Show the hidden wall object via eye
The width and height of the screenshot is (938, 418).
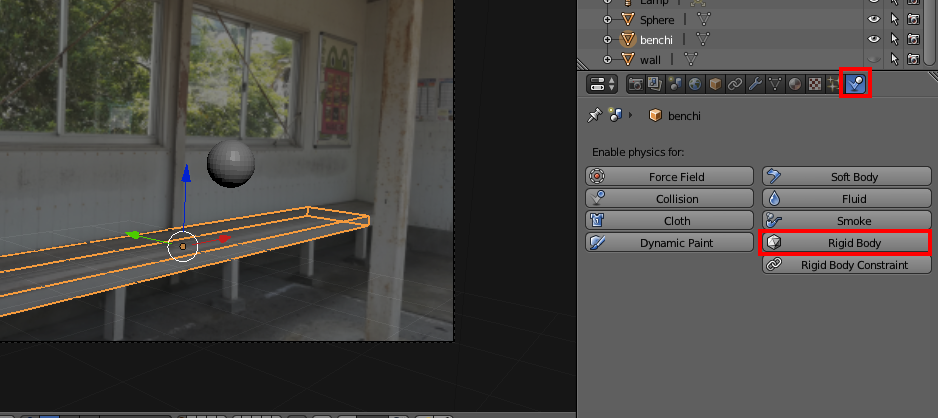point(874,59)
